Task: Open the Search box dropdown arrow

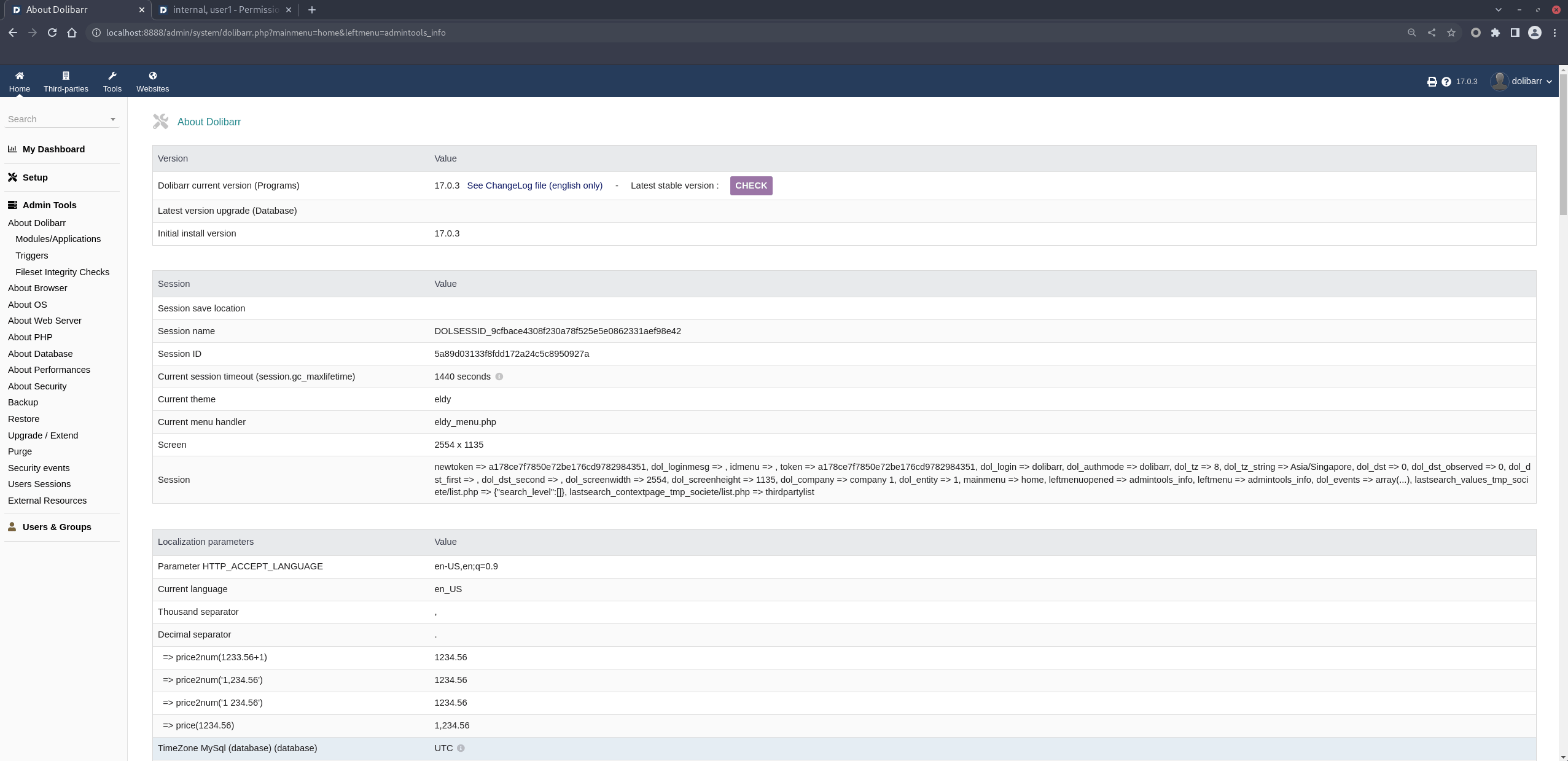Action: (112, 119)
